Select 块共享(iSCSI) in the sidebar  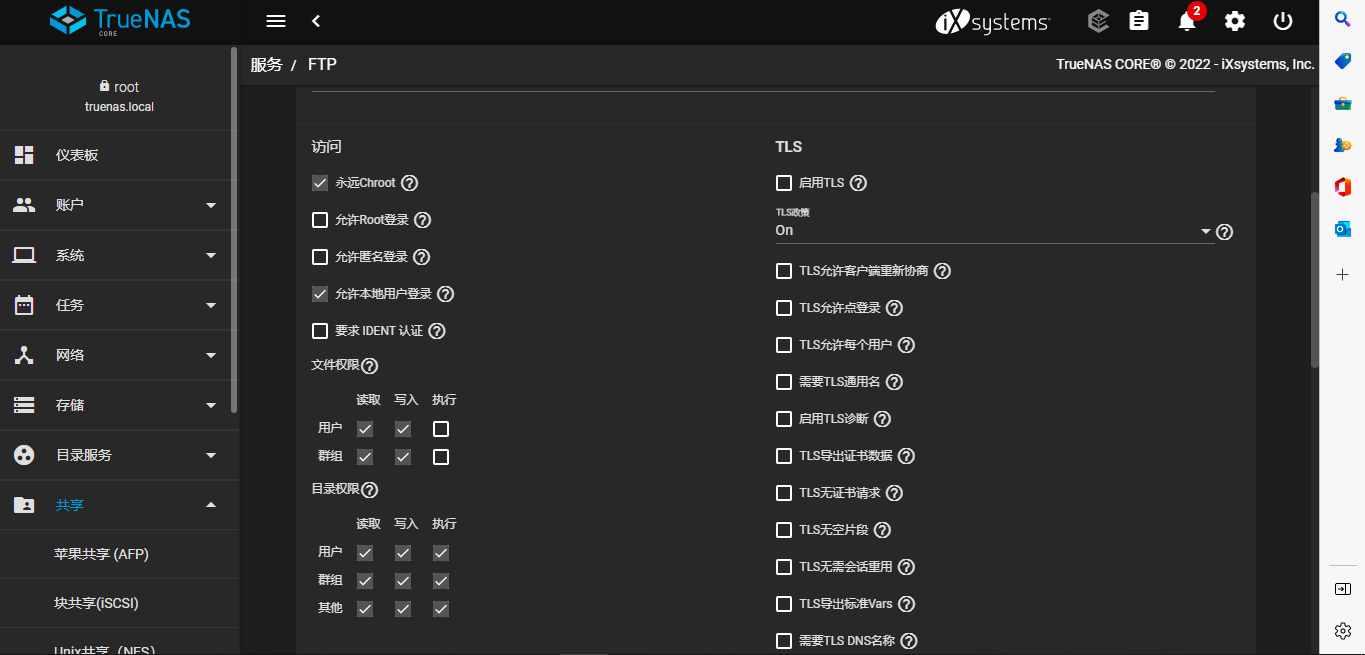point(96,604)
